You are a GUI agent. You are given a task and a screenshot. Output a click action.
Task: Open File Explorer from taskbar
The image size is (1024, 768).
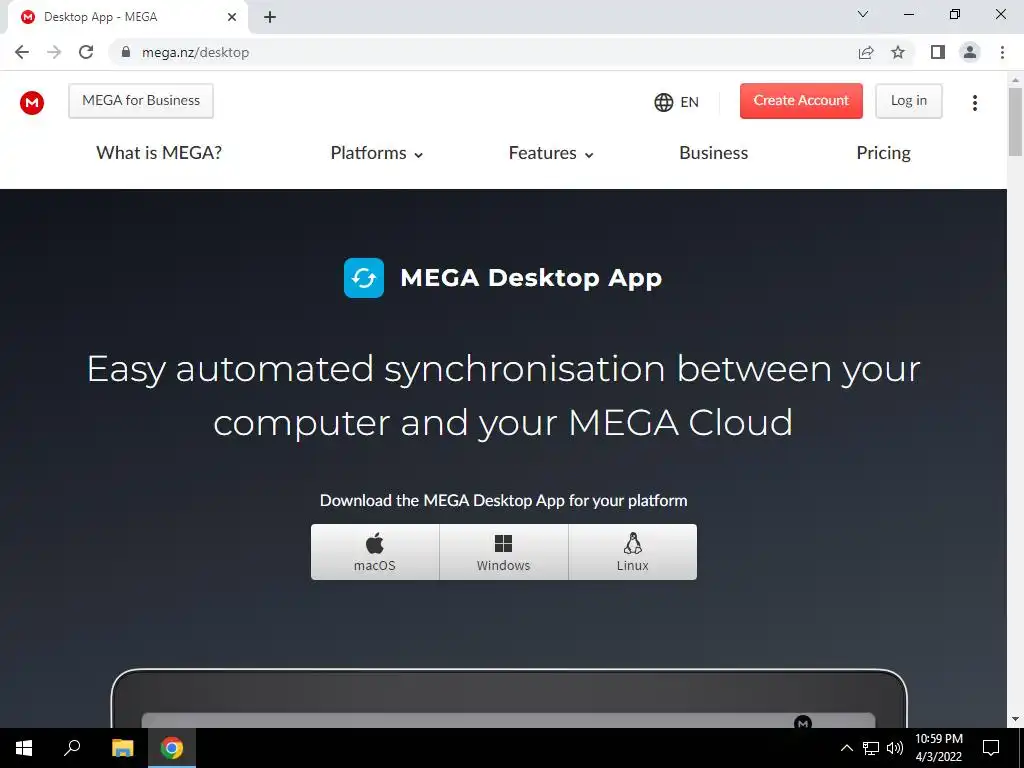pos(122,748)
